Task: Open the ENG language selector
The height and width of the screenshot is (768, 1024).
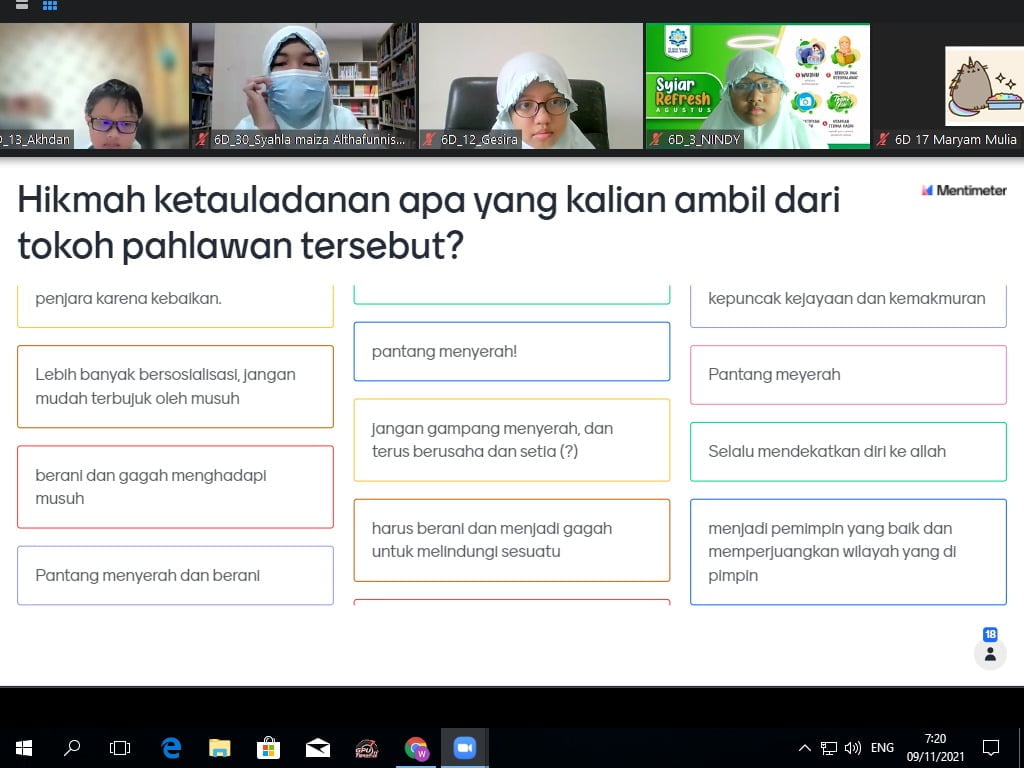Action: coord(882,747)
